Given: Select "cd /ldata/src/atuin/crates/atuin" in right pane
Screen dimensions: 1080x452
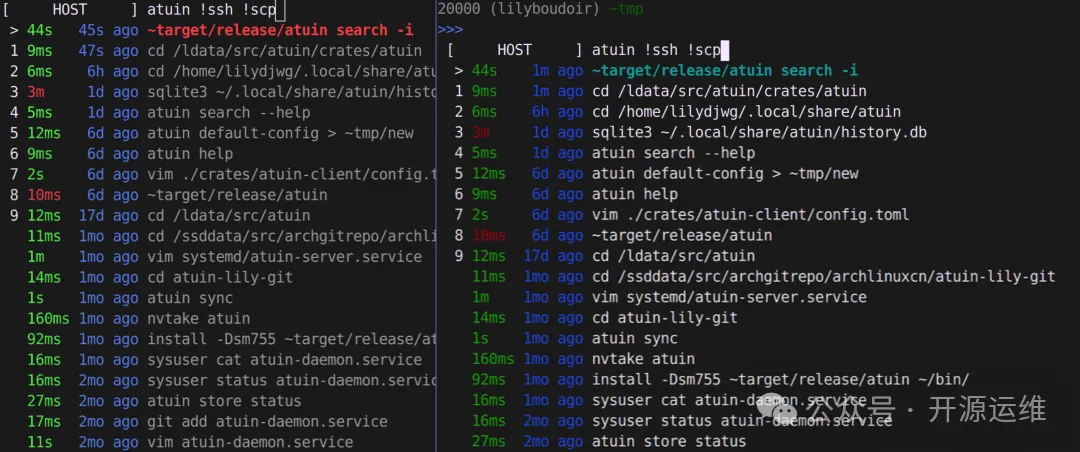Looking at the screenshot, I should [x=729, y=91].
